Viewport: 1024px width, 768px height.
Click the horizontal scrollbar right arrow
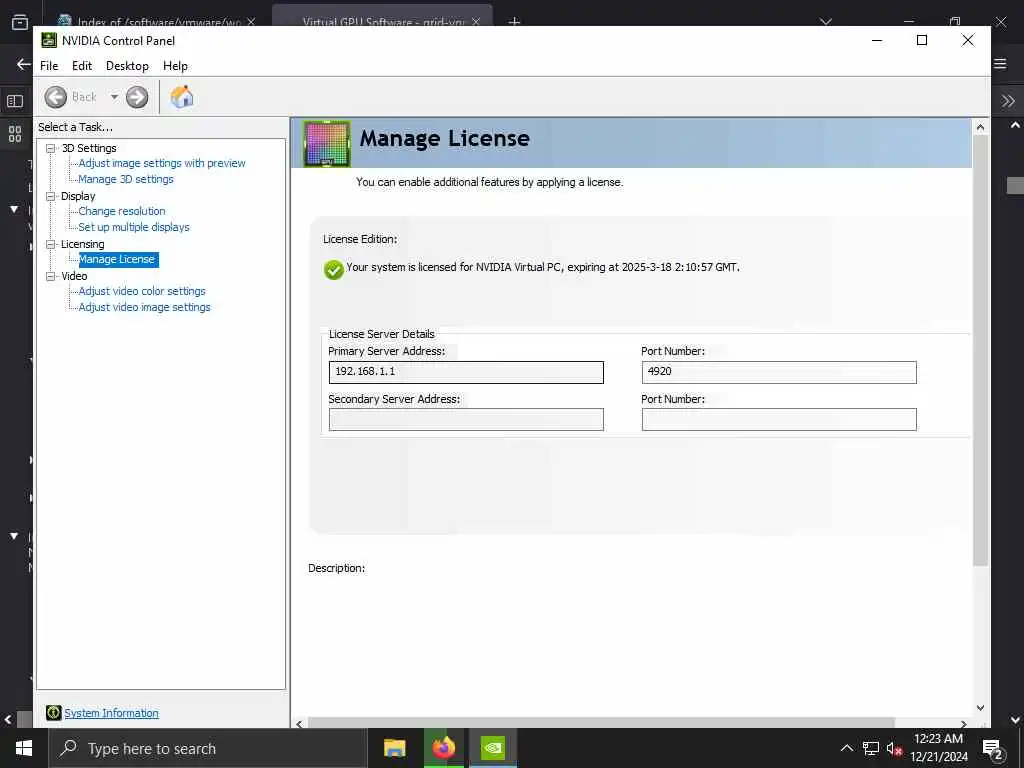click(963, 724)
